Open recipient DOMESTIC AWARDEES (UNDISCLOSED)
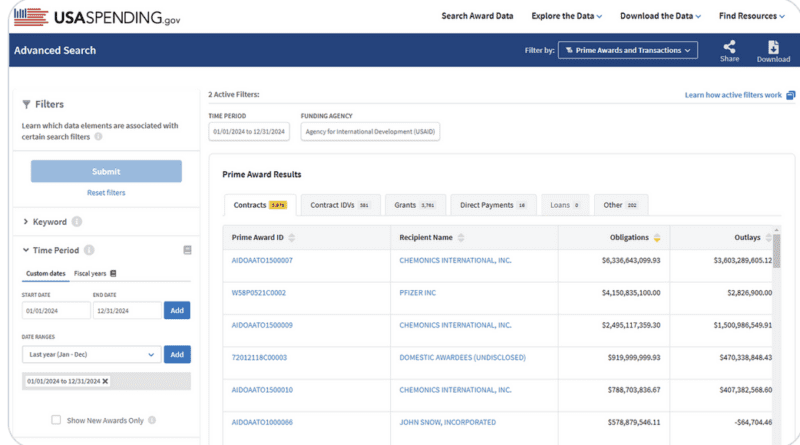Viewport: 800px width, 445px height. coord(462,357)
